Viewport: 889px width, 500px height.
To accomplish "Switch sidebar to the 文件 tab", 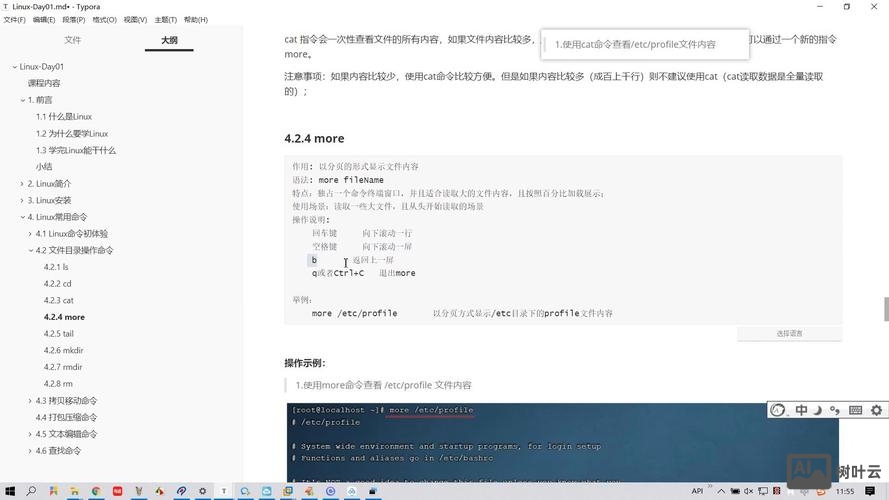I will (x=73, y=40).
